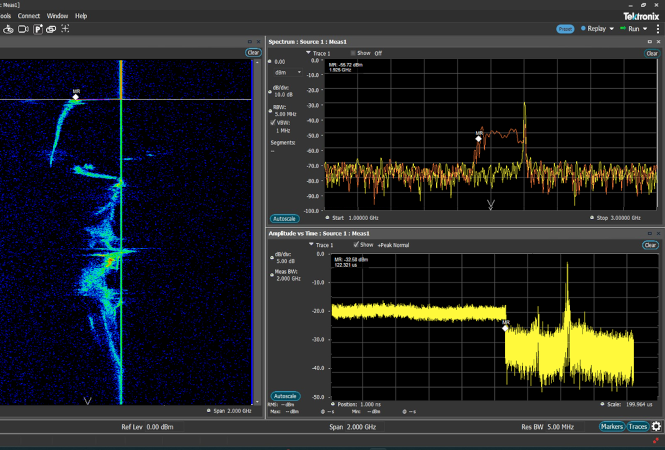This screenshot has height=450, width=665.
Task: Open the three-dot overflow menu
Action: pos(658,29)
